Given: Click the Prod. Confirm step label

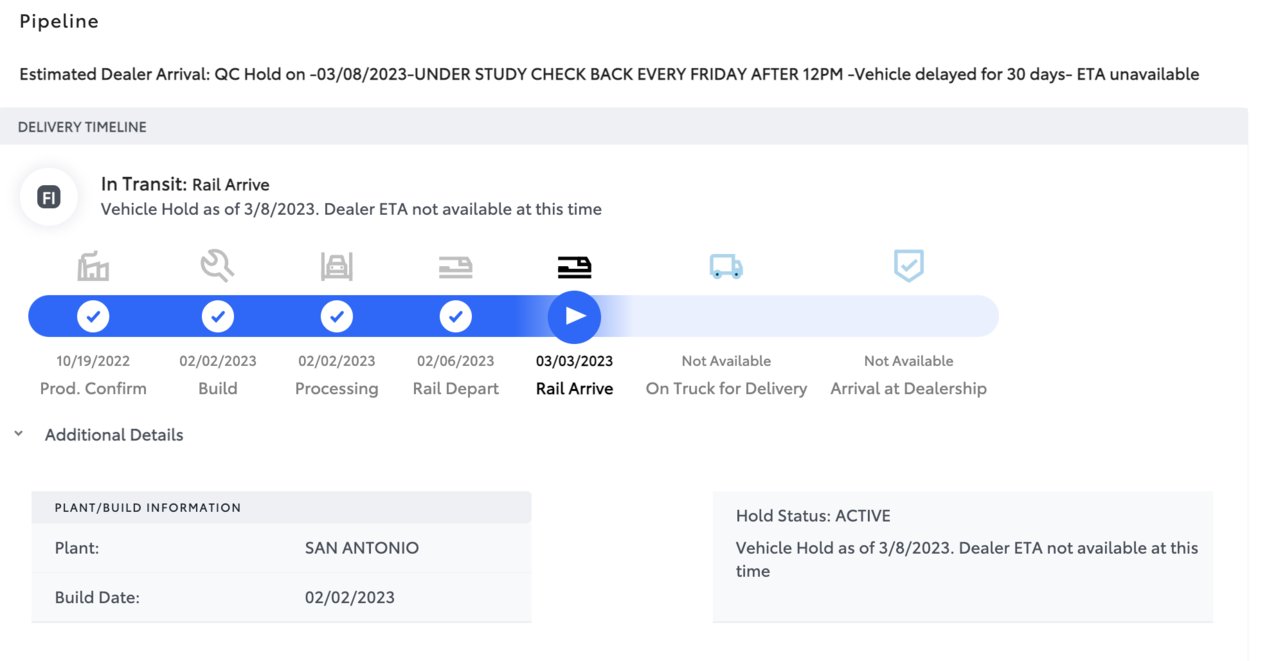Looking at the screenshot, I should tap(93, 389).
